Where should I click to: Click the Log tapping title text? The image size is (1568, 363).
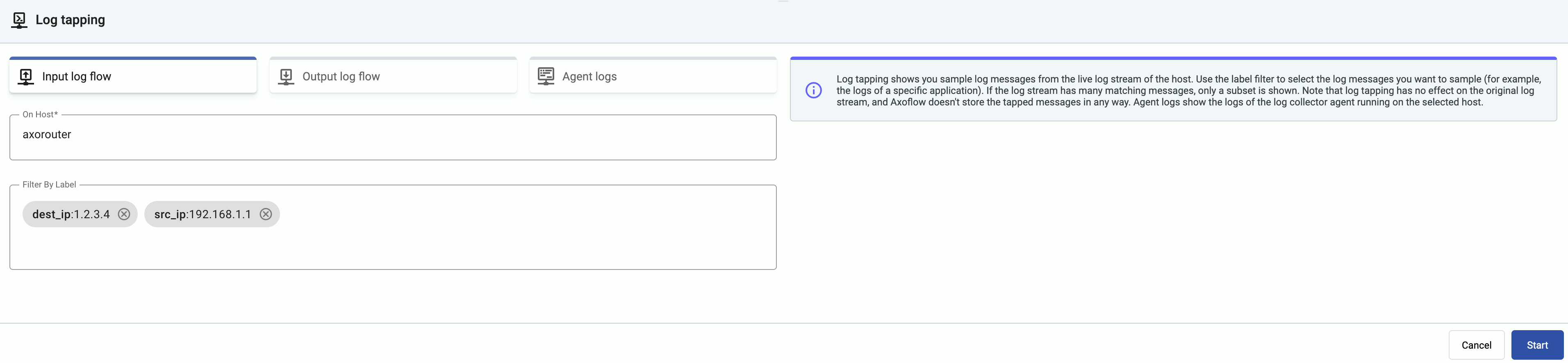pyautogui.click(x=70, y=20)
